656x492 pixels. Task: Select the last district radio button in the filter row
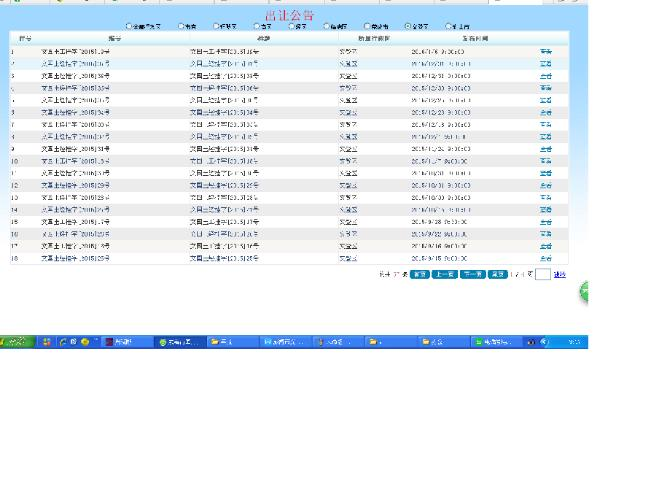448,26
